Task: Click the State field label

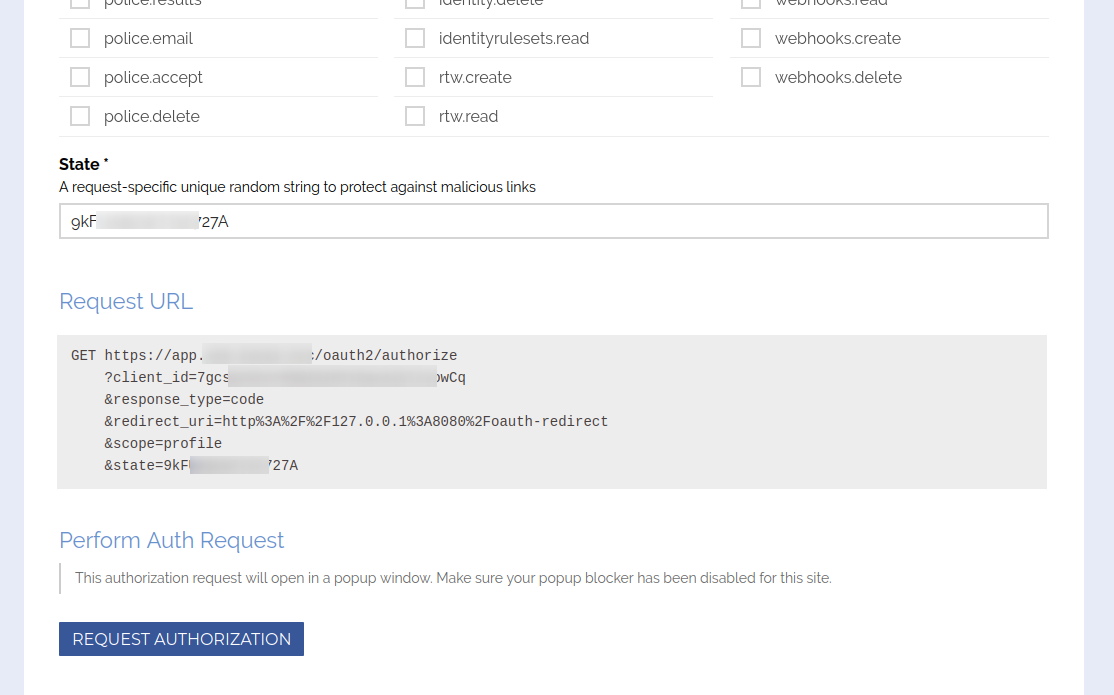Action: 80,165
